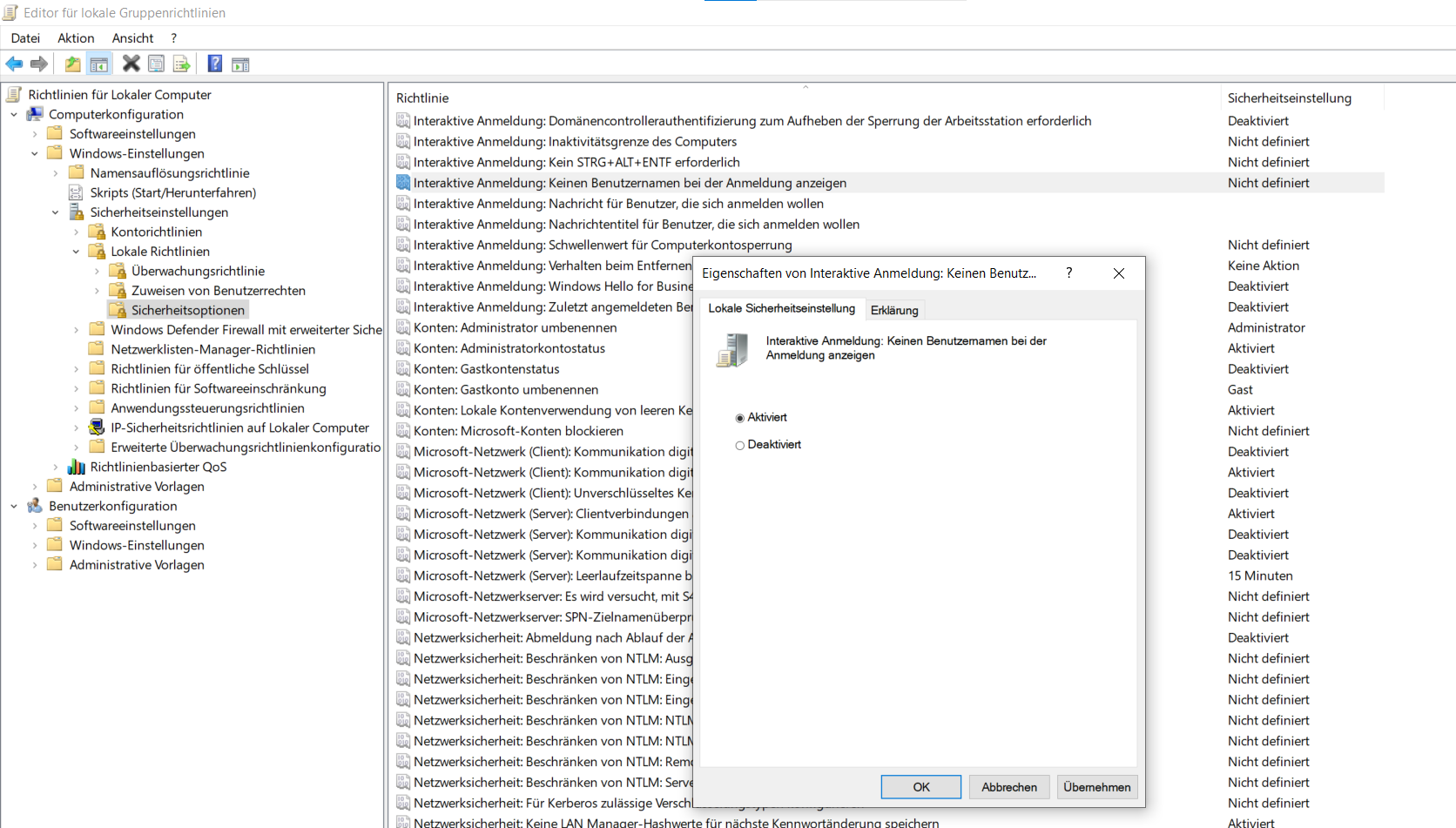Click the Abbrechen button

coord(1009,787)
